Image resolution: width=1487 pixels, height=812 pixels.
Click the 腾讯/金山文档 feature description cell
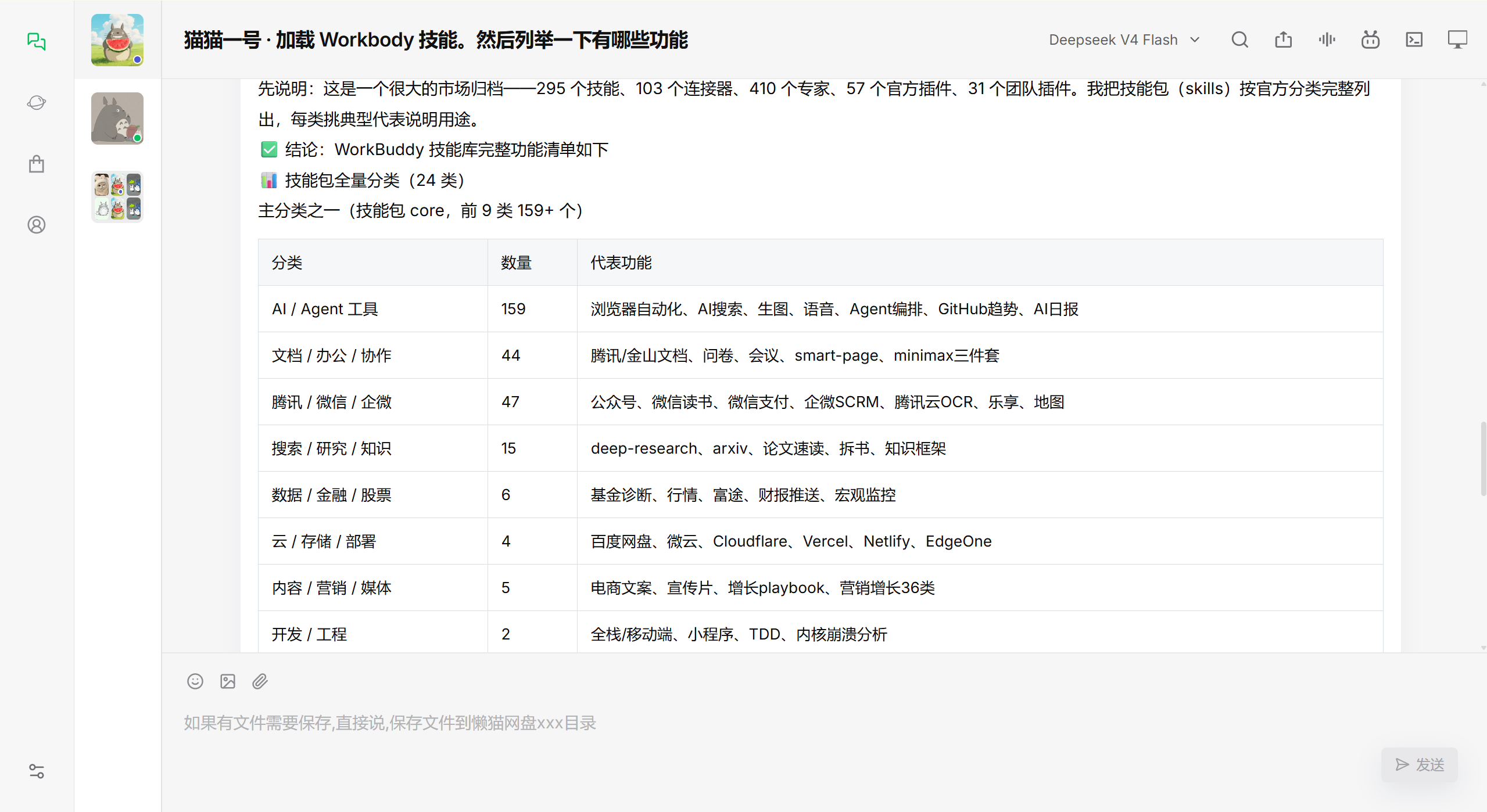(x=980, y=355)
